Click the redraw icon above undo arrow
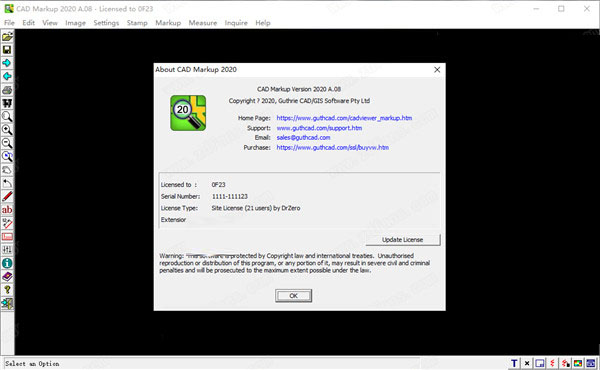Image resolution: width=600 pixels, height=370 pixels. [7, 170]
